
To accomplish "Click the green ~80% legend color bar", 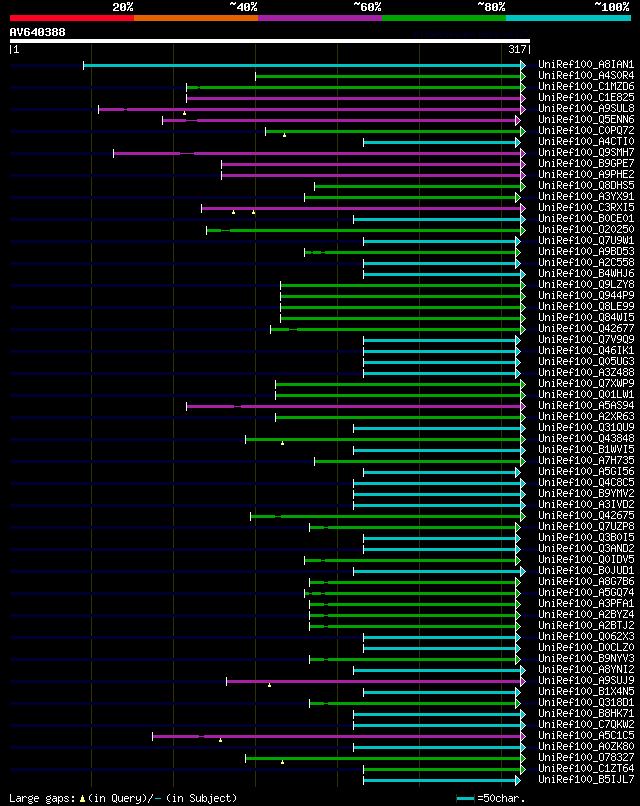I will click(444, 18).
